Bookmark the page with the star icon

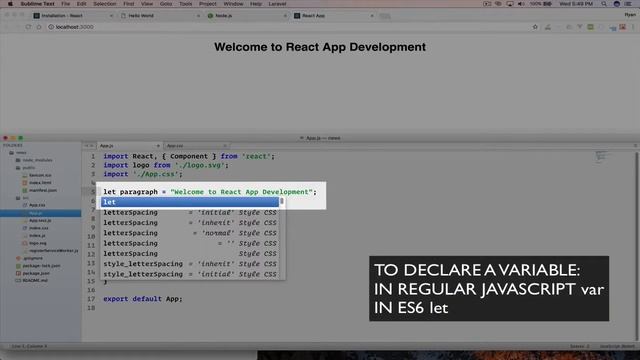click(535, 27)
